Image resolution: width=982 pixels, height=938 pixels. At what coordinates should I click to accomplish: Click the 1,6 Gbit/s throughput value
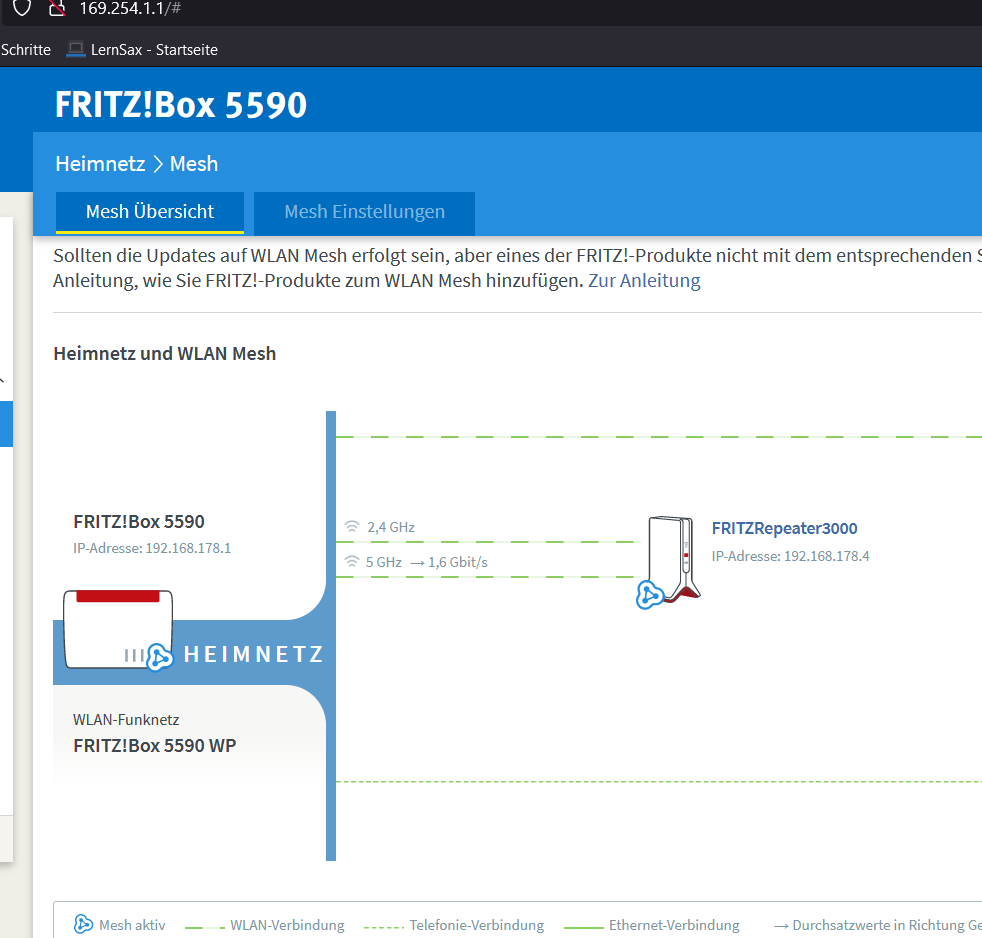point(458,562)
